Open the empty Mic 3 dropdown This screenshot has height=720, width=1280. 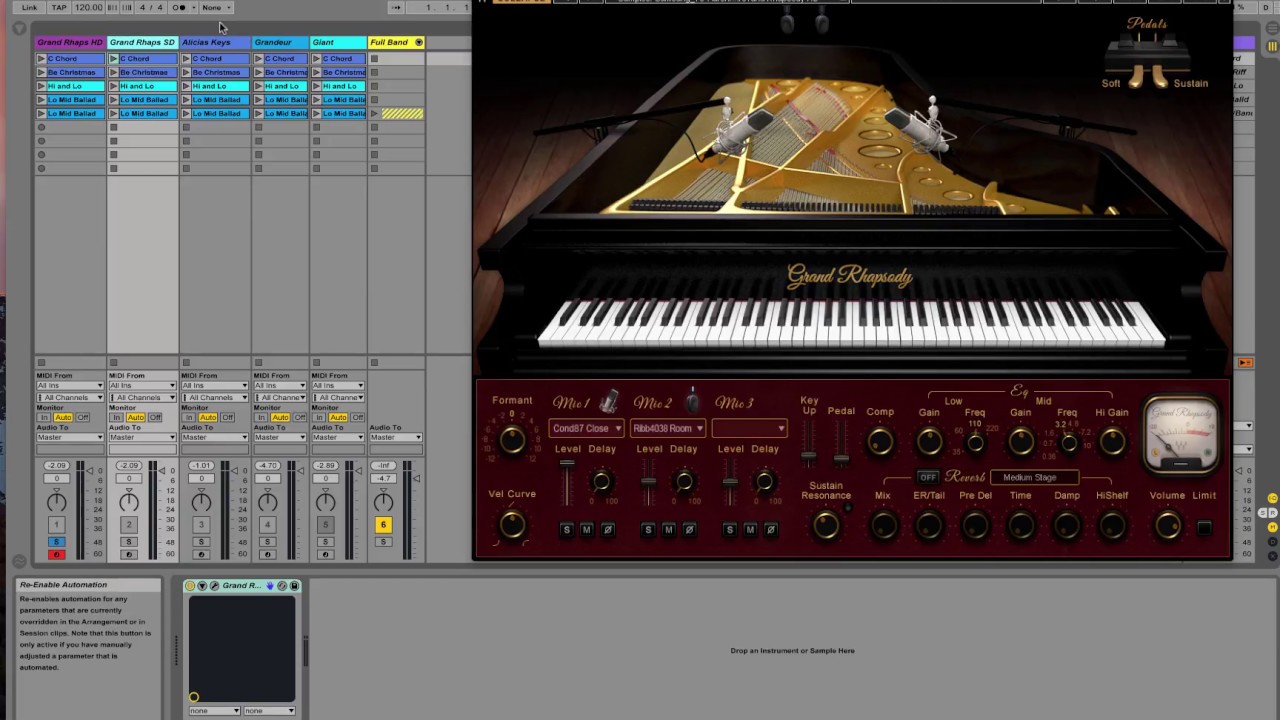click(749, 428)
